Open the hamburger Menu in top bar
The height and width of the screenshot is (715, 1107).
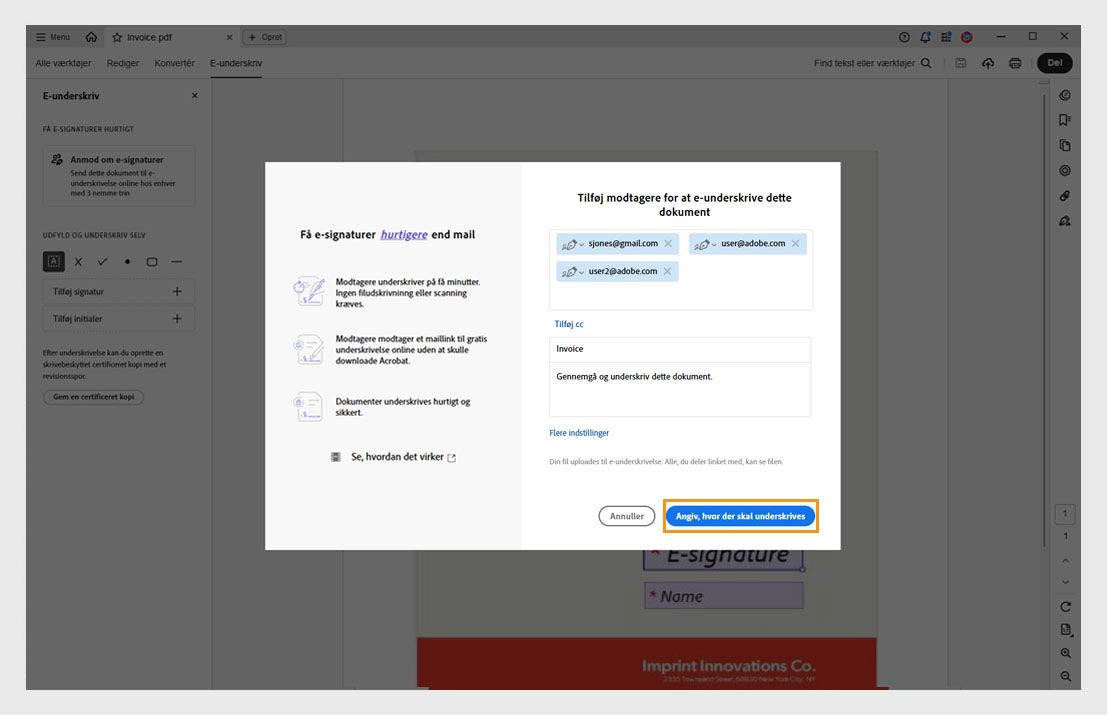click(x=52, y=36)
